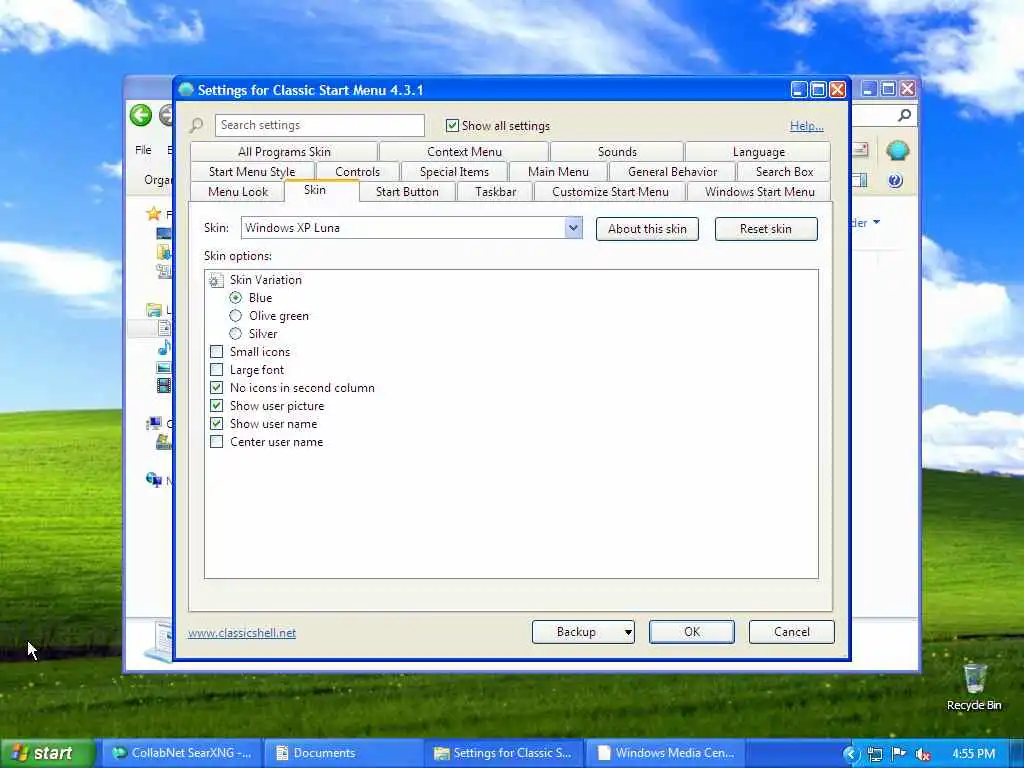This screenshot has width=1024, height=768.
Task: Select the Olive green skin variation
Action: pyautogui.click(x=236, y=316)
